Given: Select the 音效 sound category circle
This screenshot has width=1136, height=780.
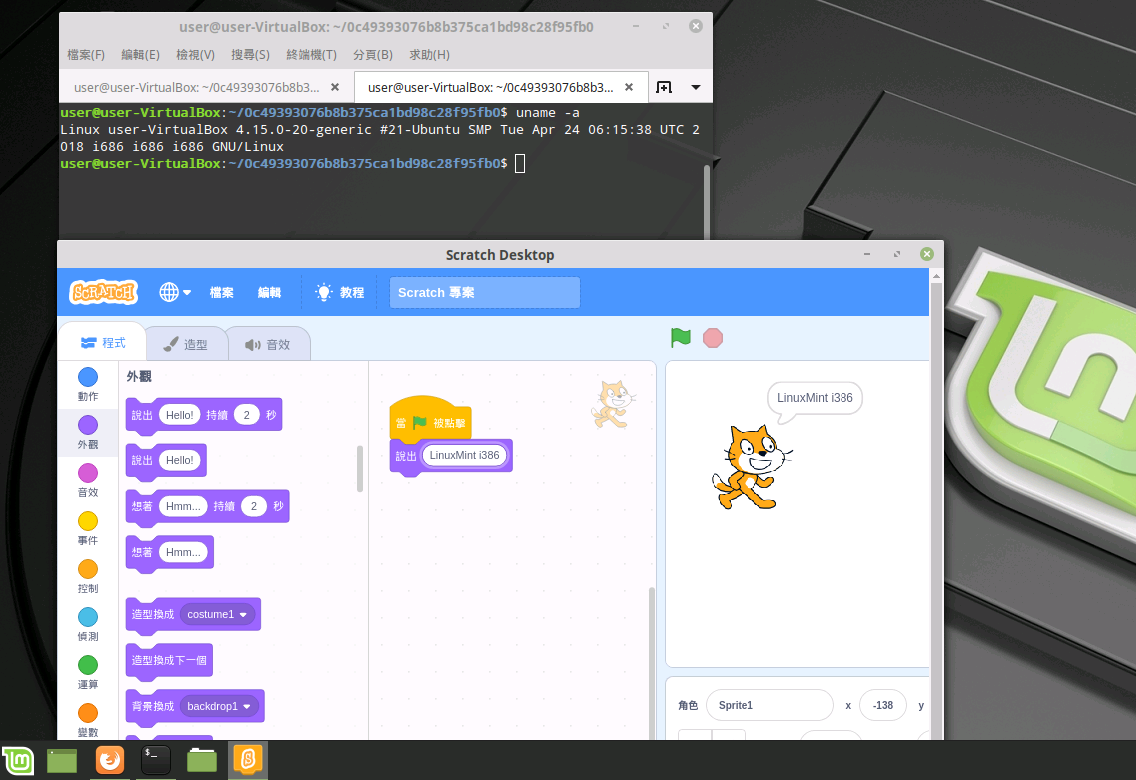Looking at the screenshot, I should pyautogui.click(x=88, y=473).
